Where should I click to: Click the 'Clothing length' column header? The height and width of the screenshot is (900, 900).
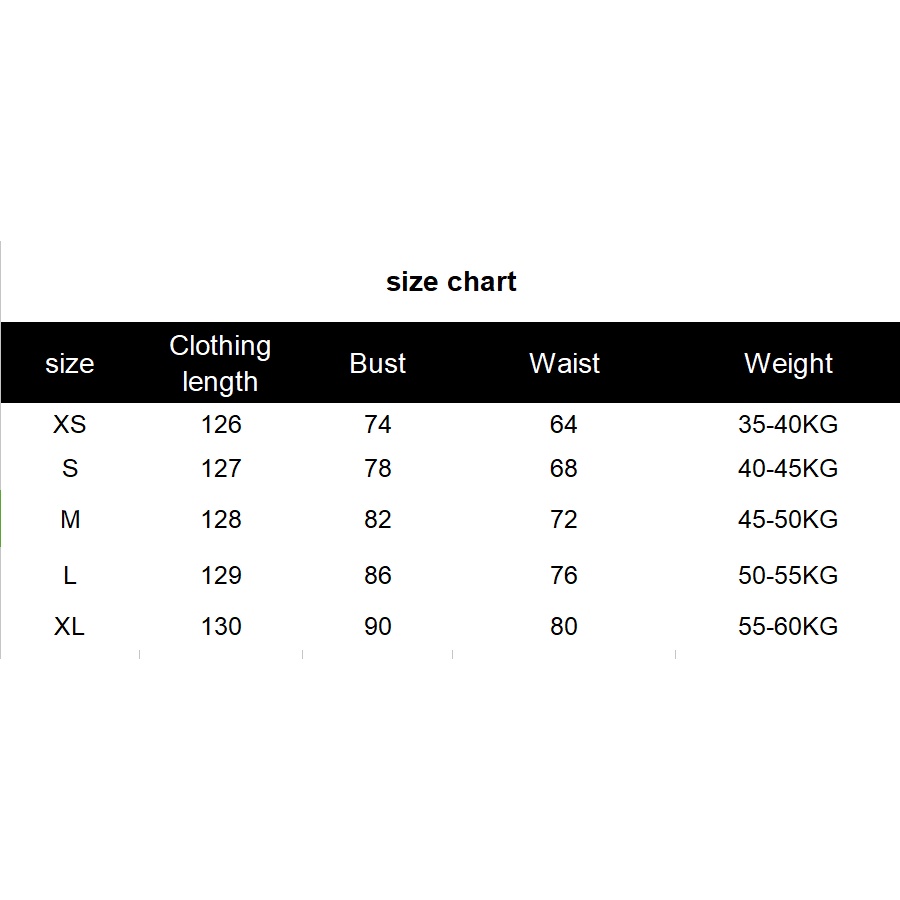pyautogui.click(x=220, y=363)
